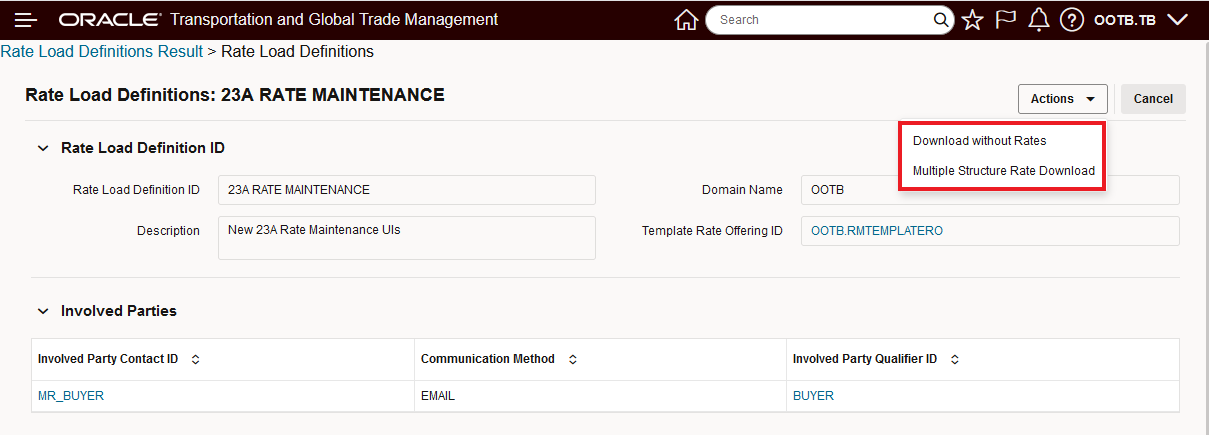Open the Watchlist flag icon
Screen dimensions: 1209x435
click(x=1006, y=20)
